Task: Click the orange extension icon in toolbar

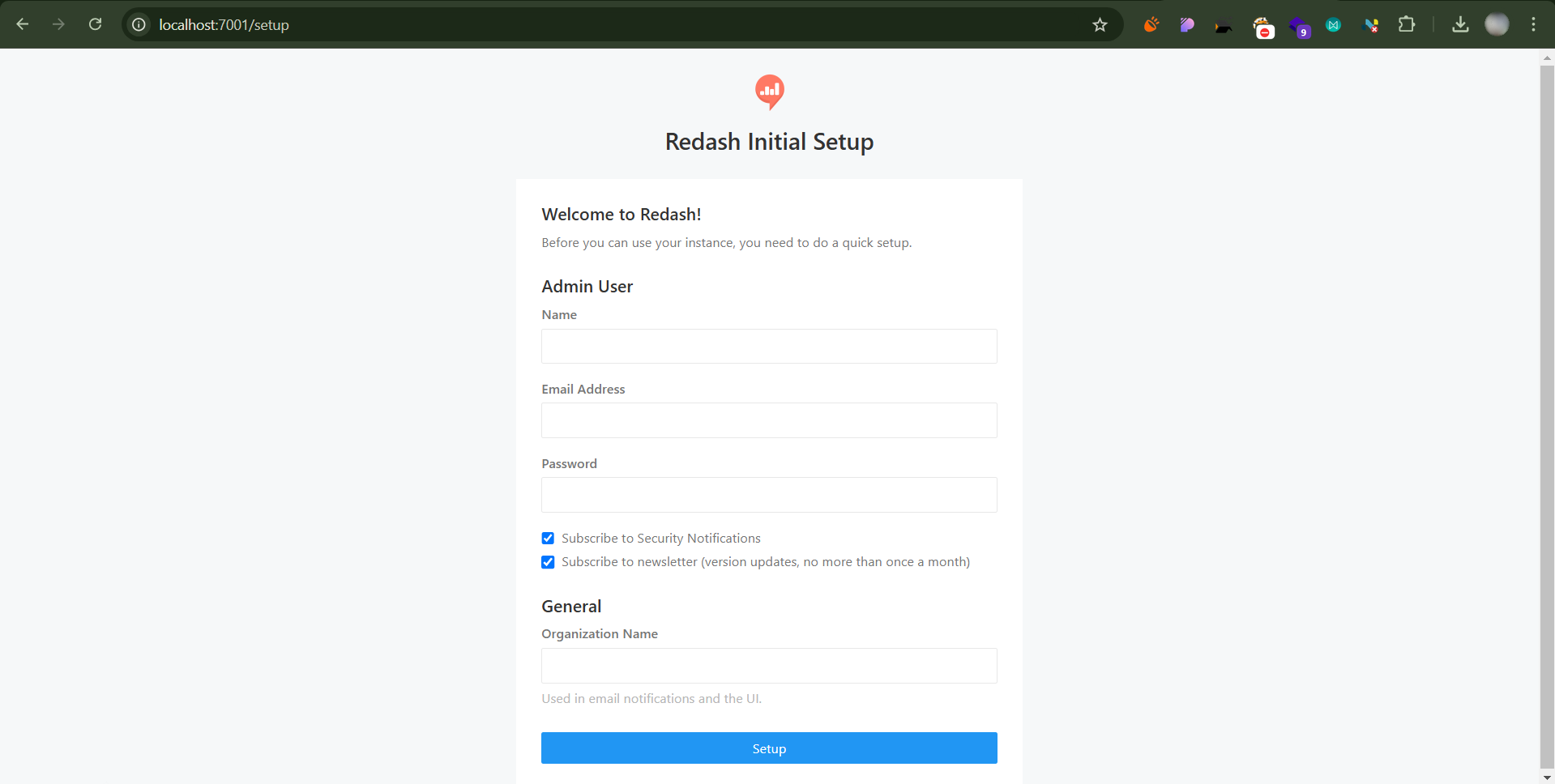Action: (x=1151, y=25)
